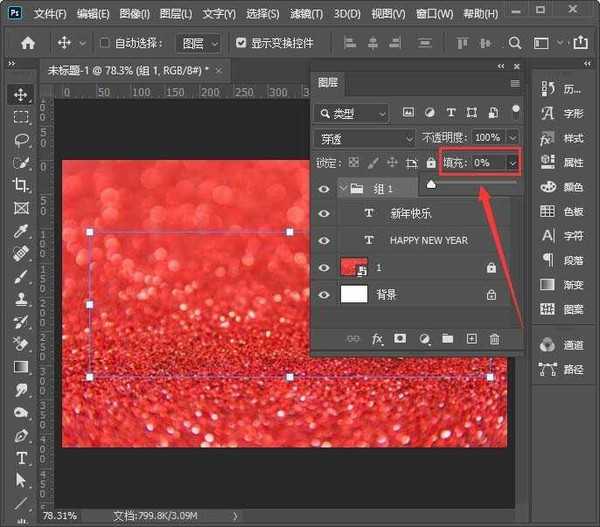600x527 pixels.
Task: Choose the Lasso tool
Action: (21, 139)
